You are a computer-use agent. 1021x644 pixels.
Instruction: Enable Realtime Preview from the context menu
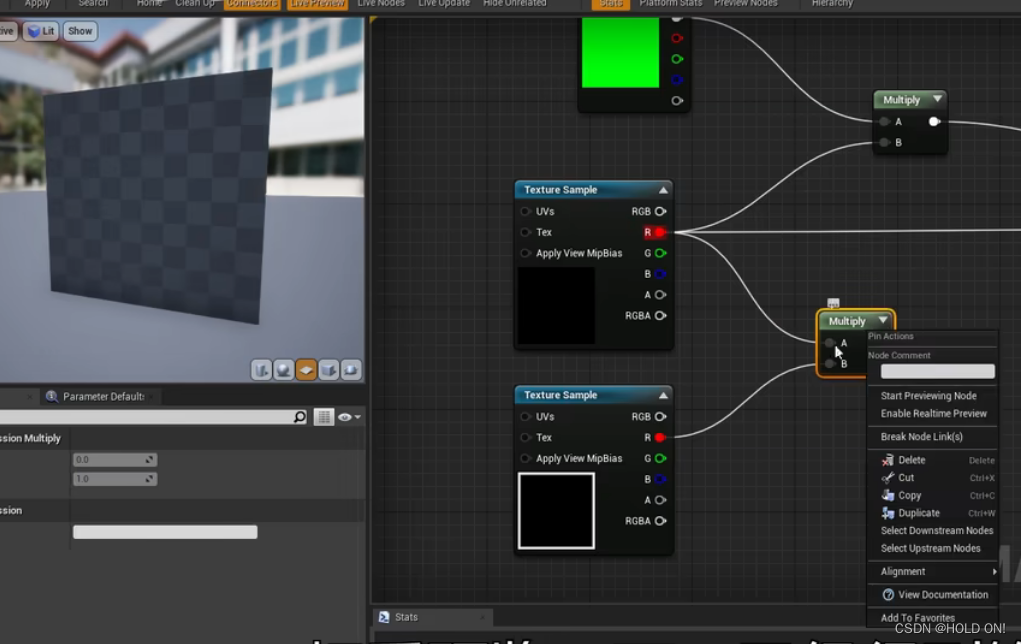932,413
